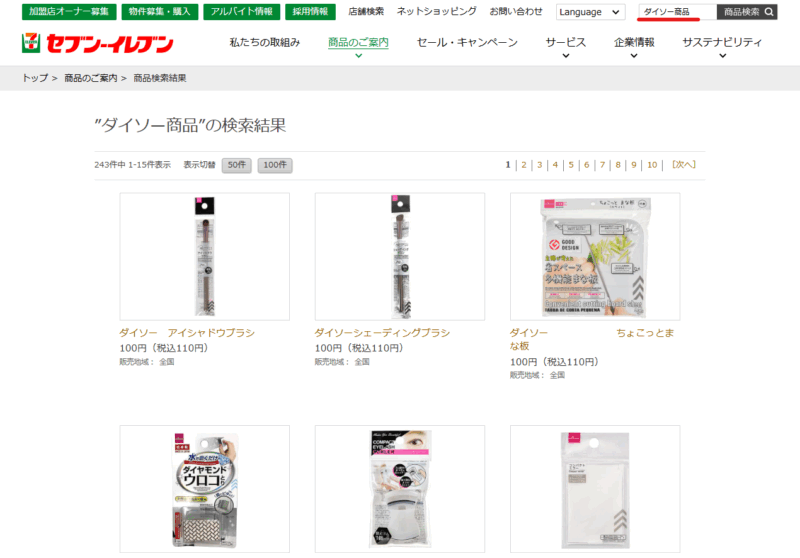Go to results page 2

pyautogui.click(x=524, y=165)
